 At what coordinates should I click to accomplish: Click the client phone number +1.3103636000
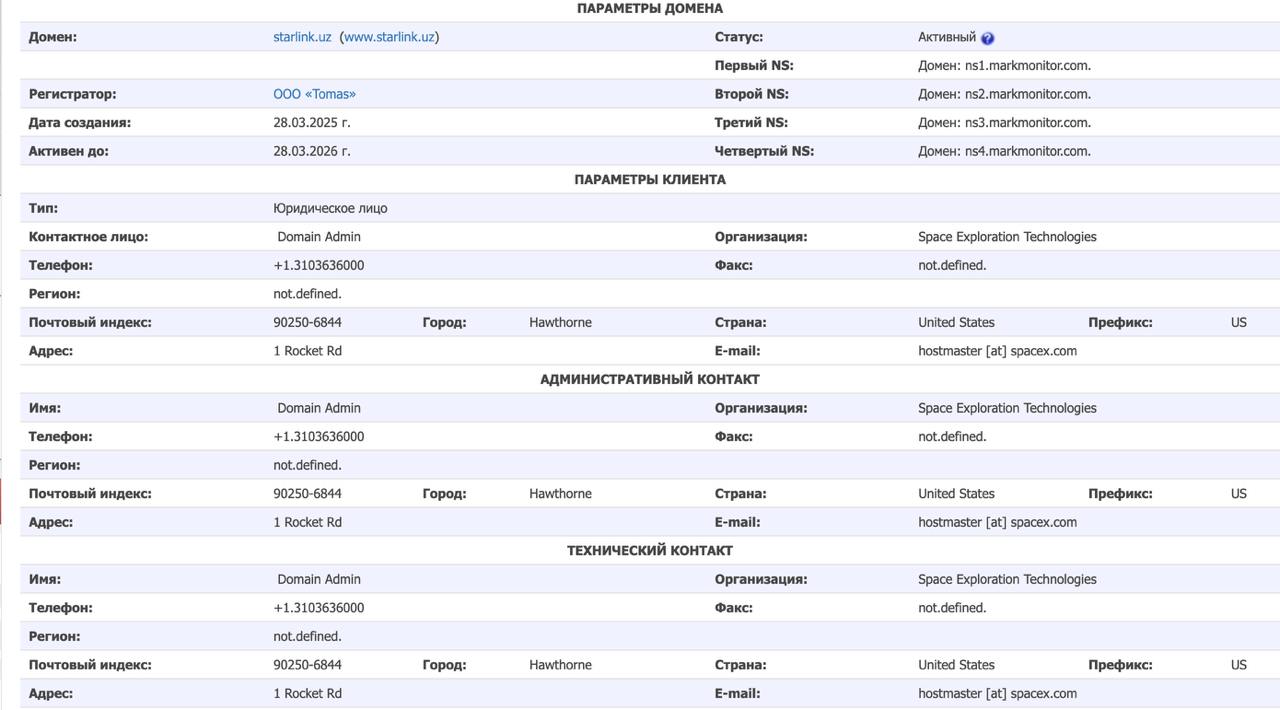(x=319, y=265)
